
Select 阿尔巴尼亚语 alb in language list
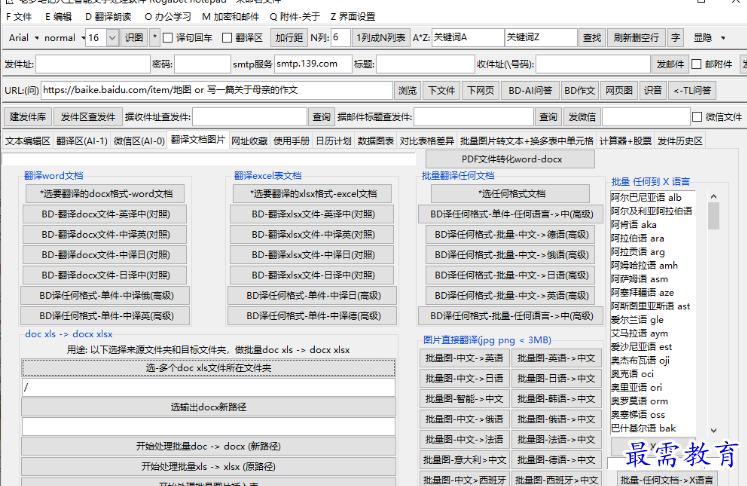[646, 198]
